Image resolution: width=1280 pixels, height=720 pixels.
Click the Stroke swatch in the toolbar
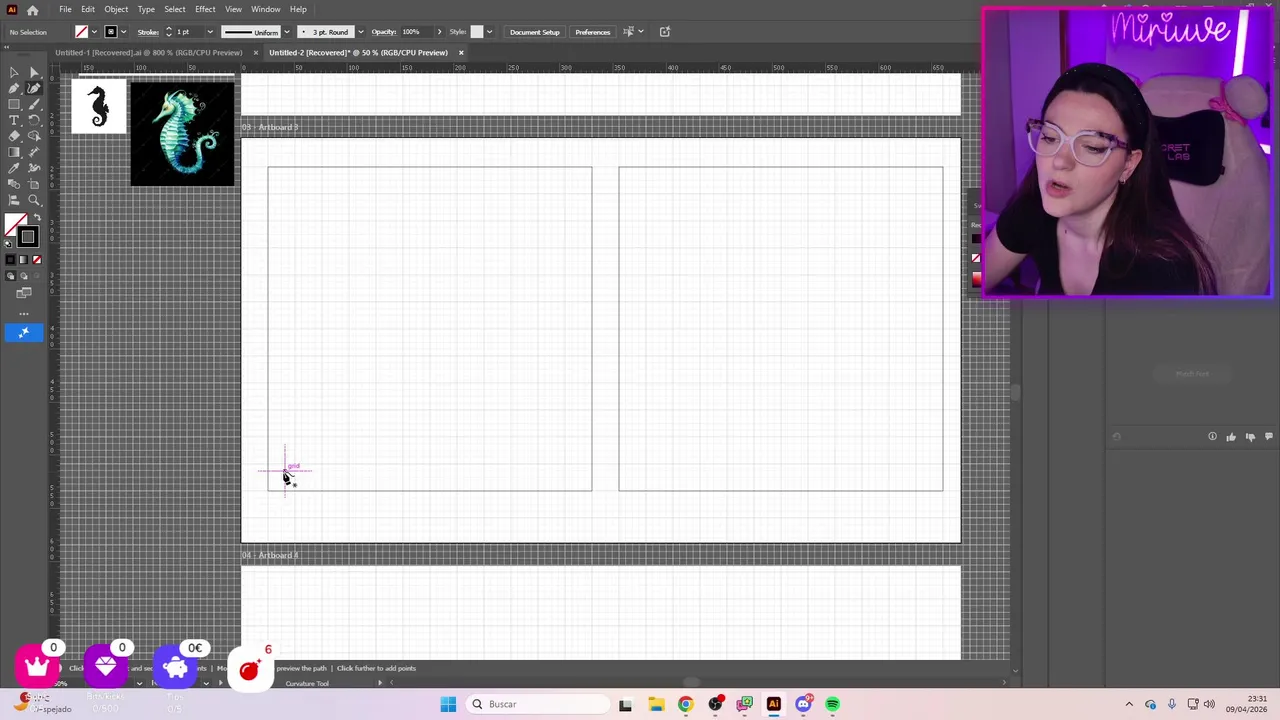coord(28,236)
